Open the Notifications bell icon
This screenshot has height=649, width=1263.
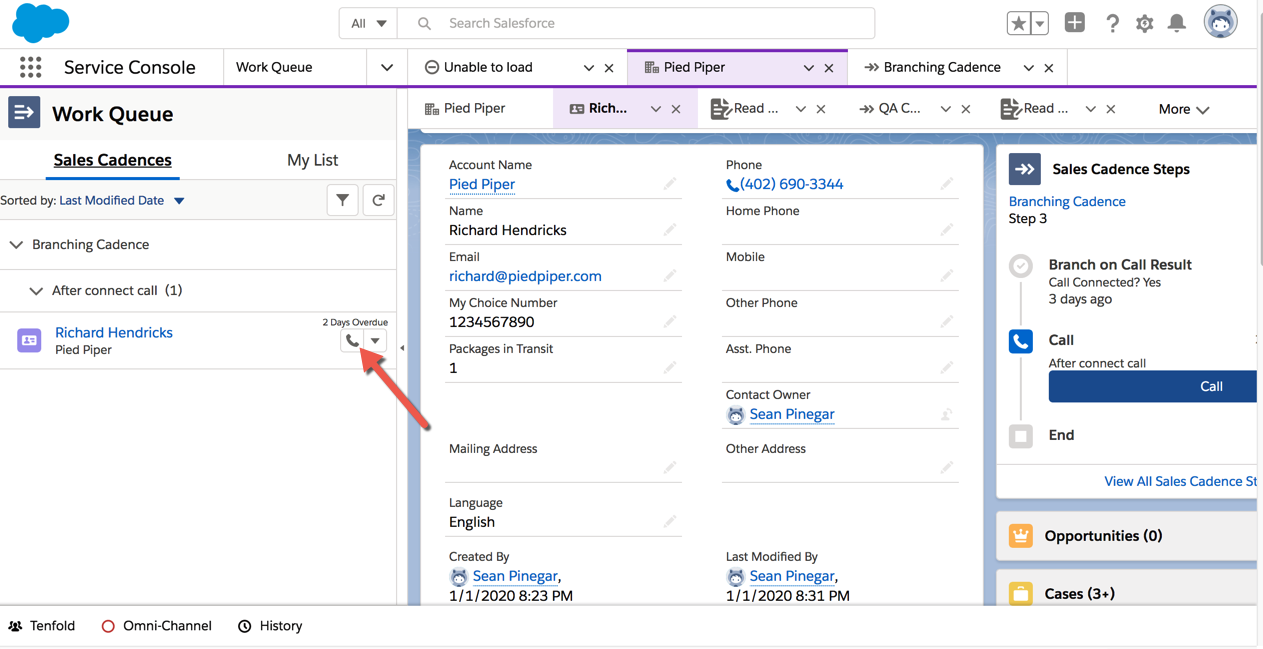(x=1177, y=23)
